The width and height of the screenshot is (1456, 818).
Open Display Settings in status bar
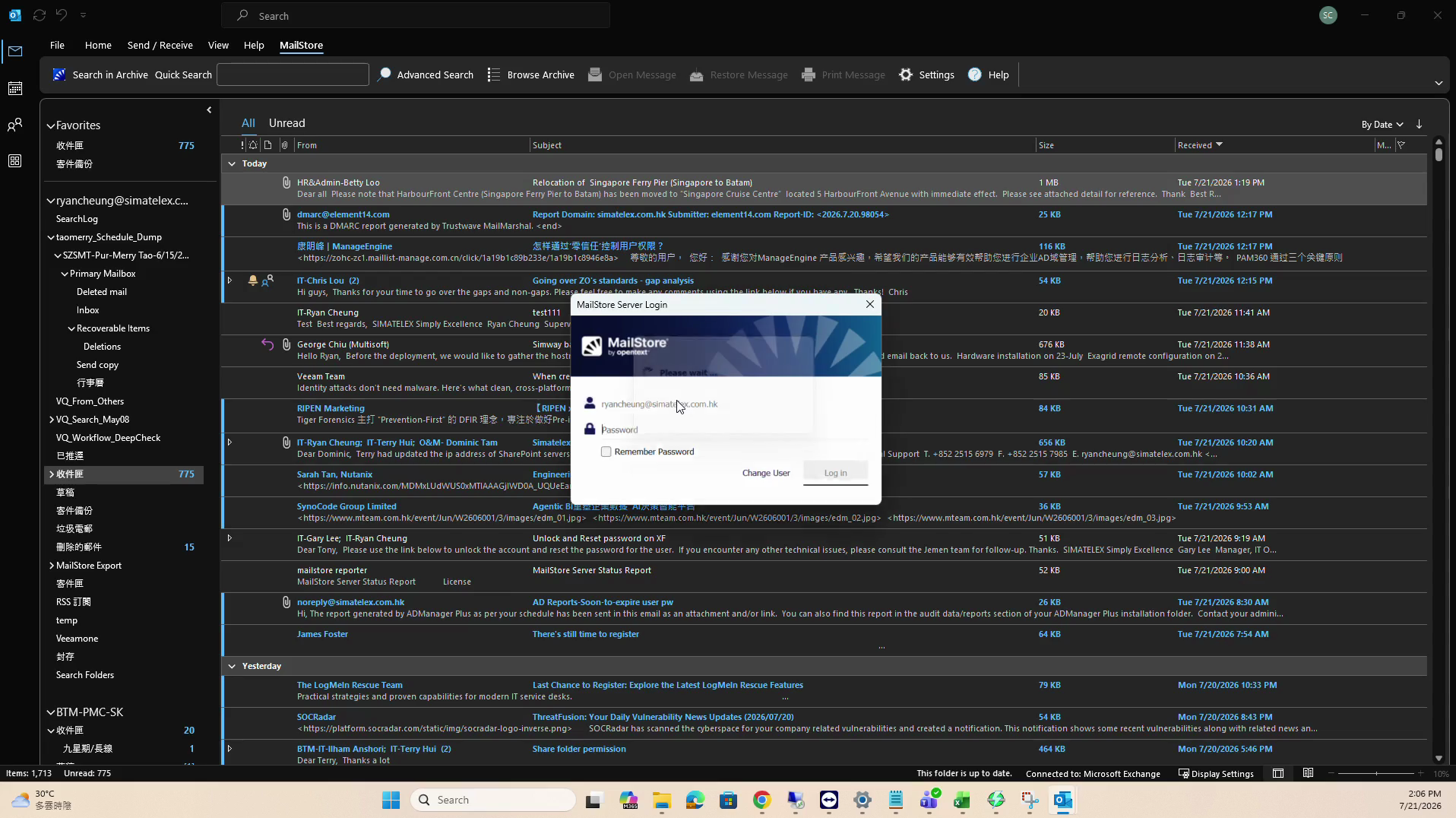[1216, 773]
